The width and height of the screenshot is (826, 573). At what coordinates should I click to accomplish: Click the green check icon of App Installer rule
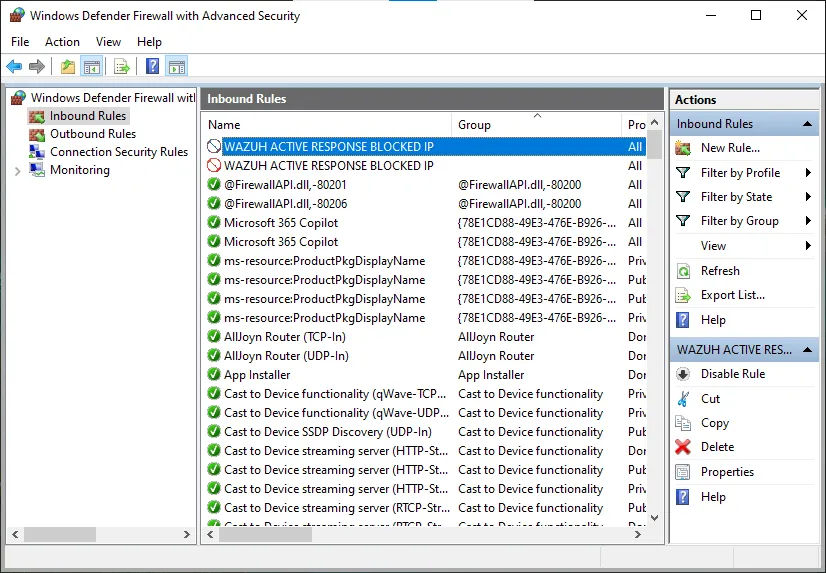coord(213,374)
